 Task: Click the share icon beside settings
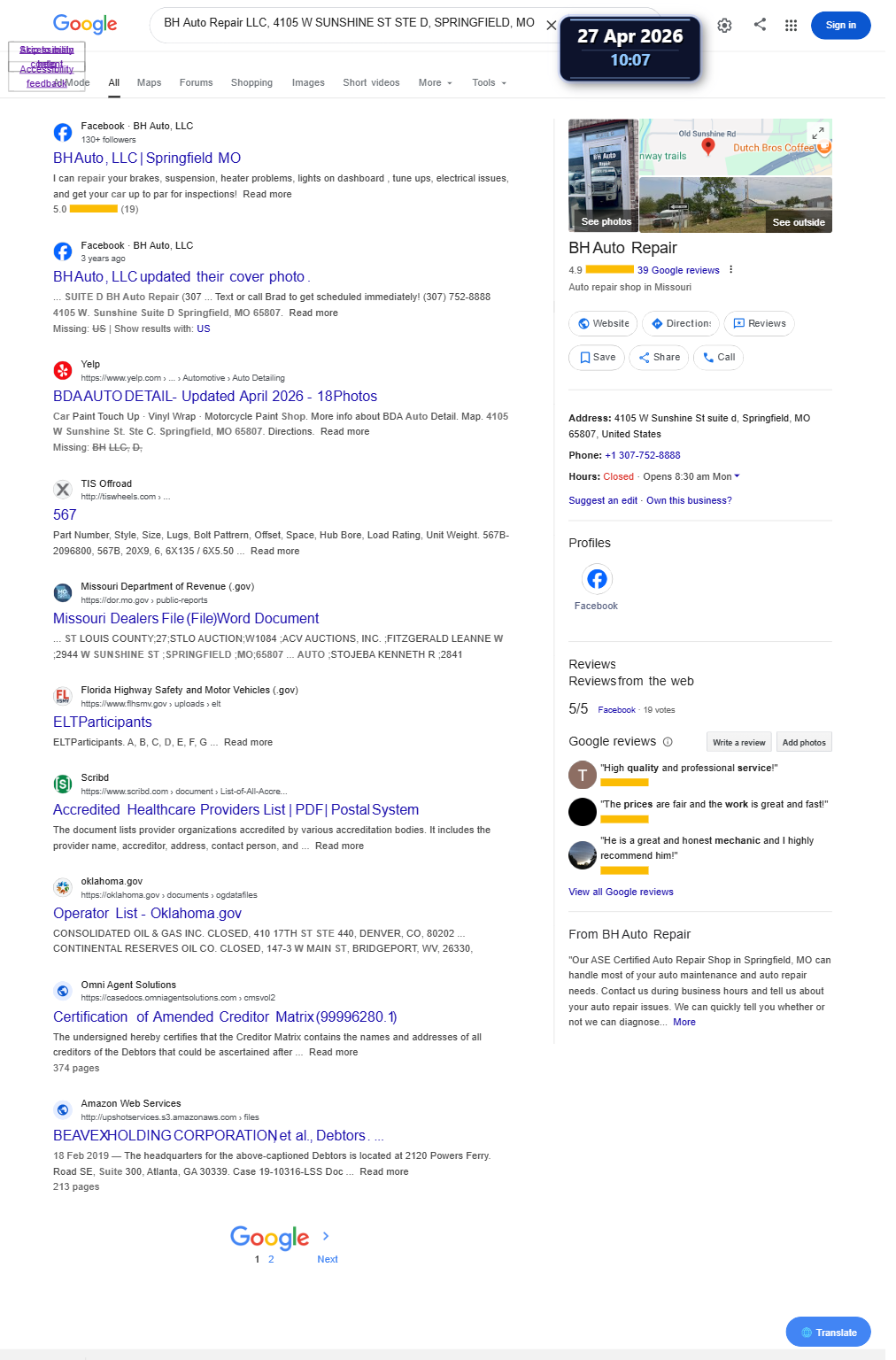point(760,24)
